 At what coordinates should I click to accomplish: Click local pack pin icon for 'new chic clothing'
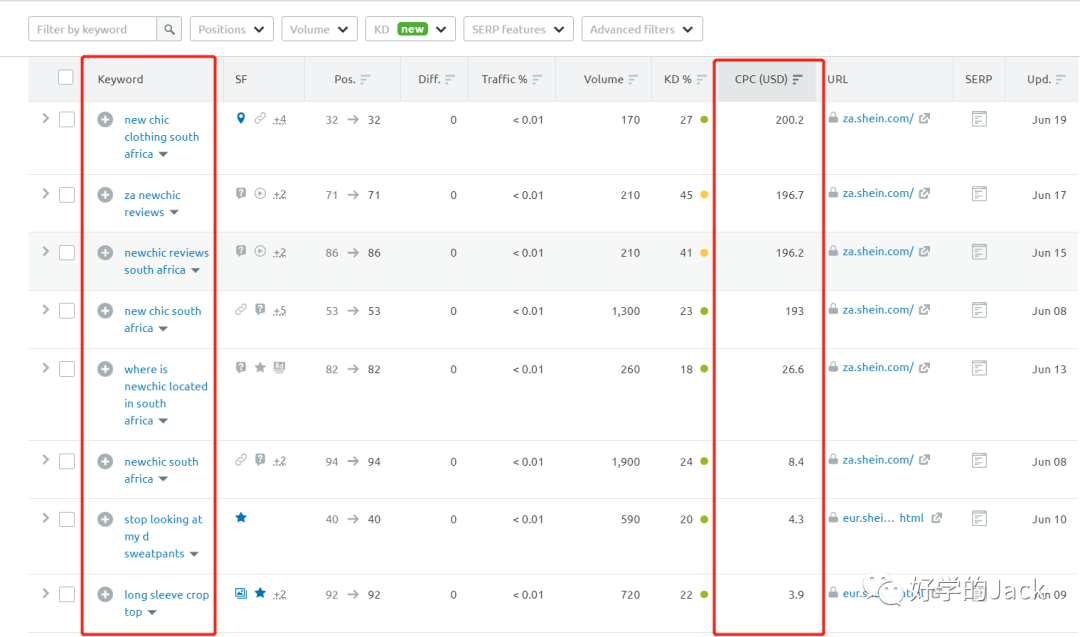[x=240, y=118]
